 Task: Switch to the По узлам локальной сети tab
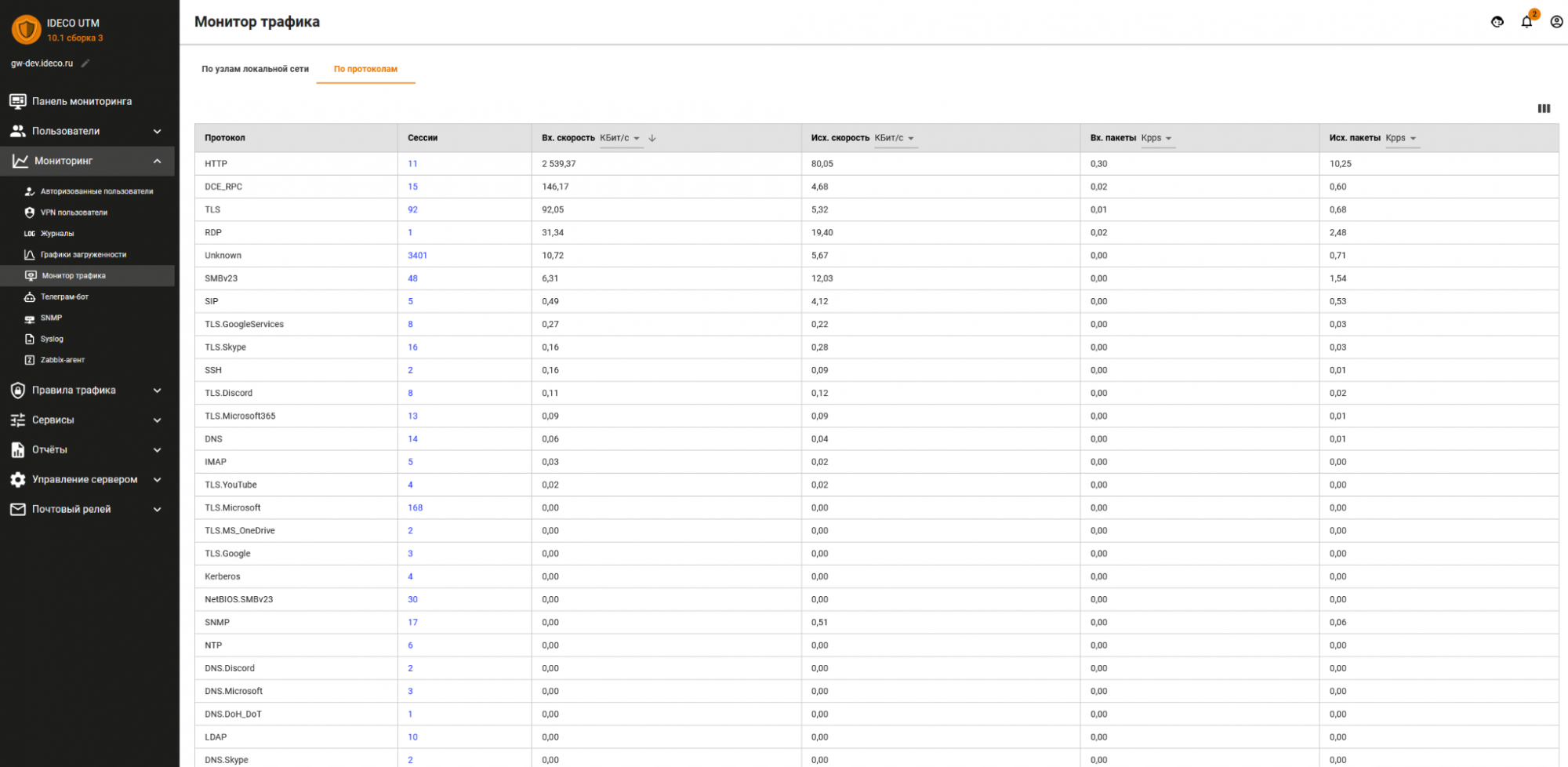coord(255,69)
